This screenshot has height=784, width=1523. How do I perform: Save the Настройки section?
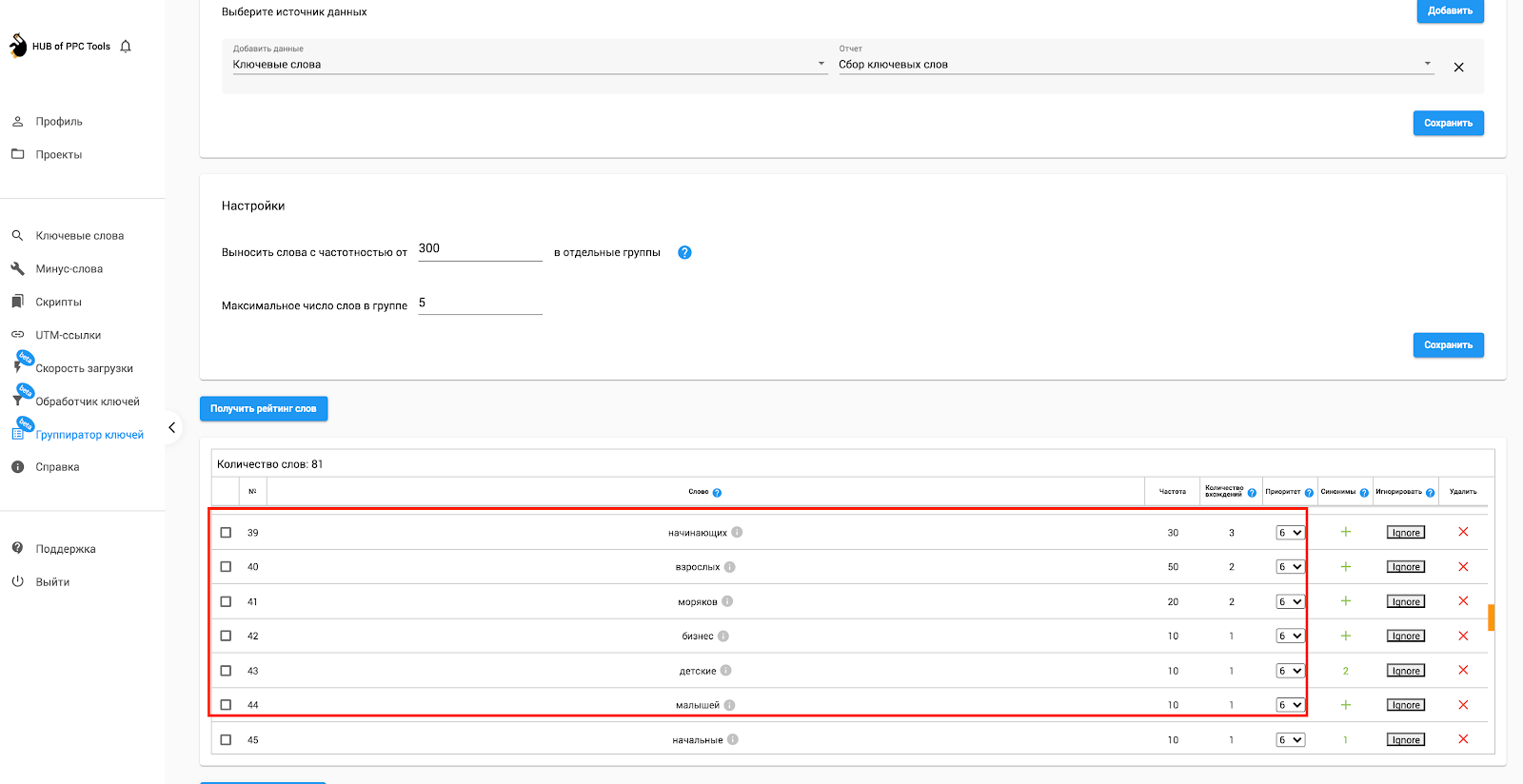click(1448, 345)
